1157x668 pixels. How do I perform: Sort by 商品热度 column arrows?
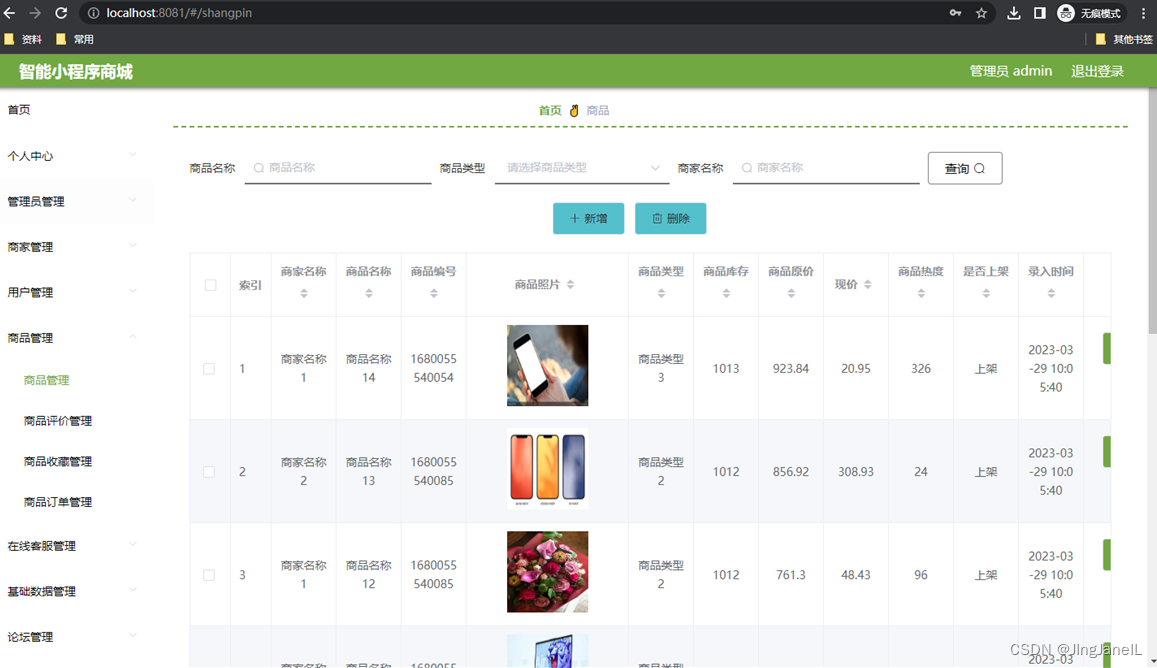click(921, 293)
